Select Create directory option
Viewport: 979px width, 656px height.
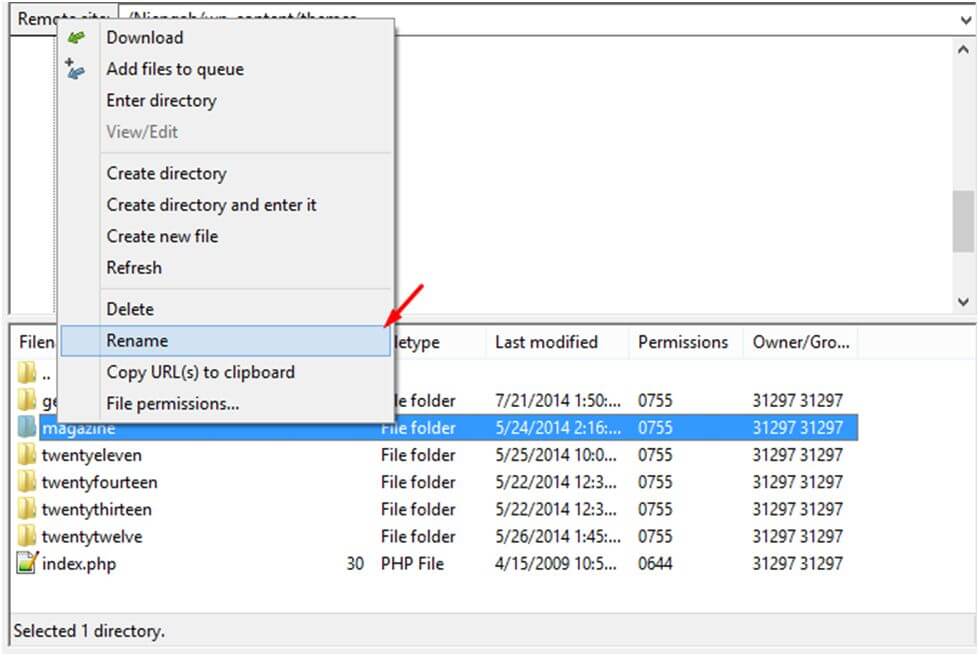[x=166, y=174]
